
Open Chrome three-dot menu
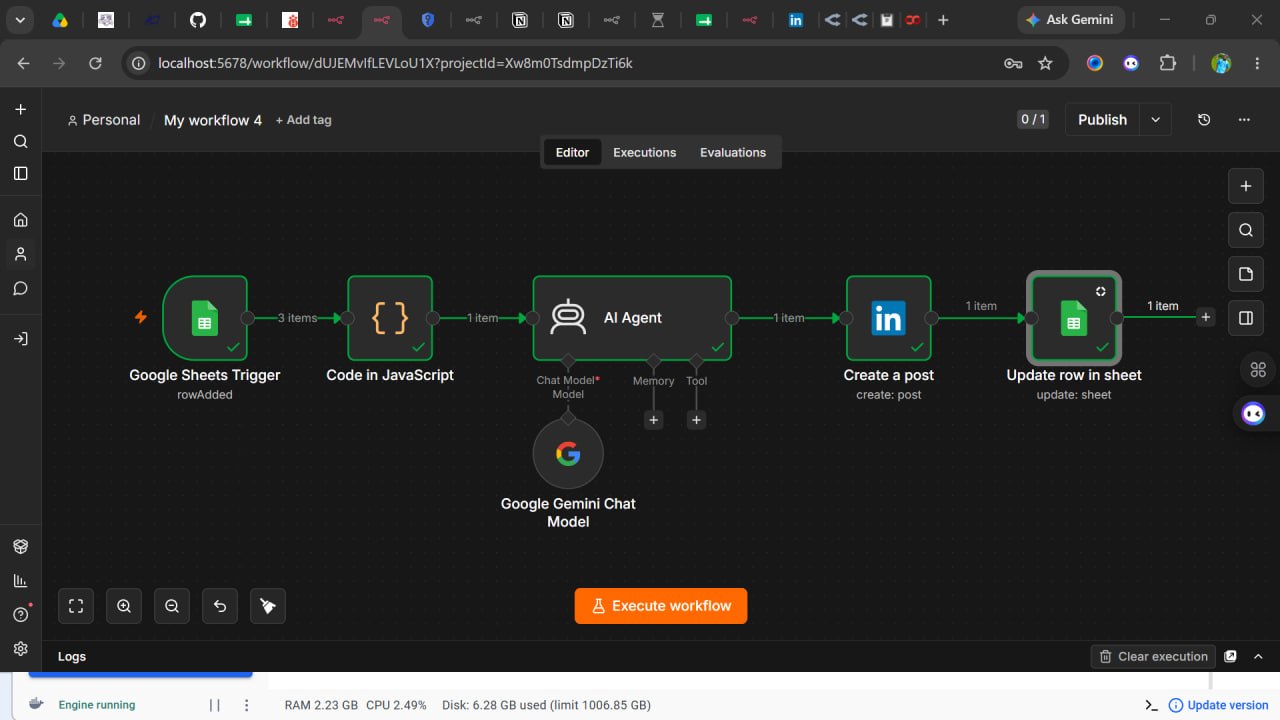1258,63
